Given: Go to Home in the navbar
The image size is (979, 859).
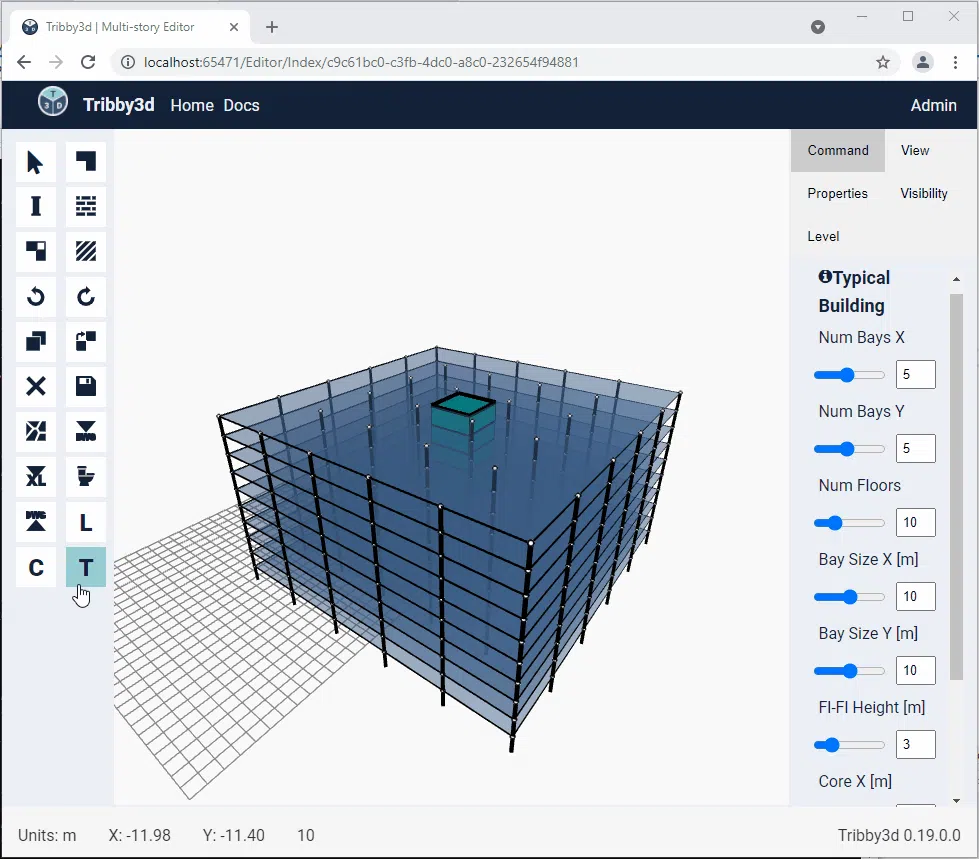Looking at the screenshot, I should point(192,106).
